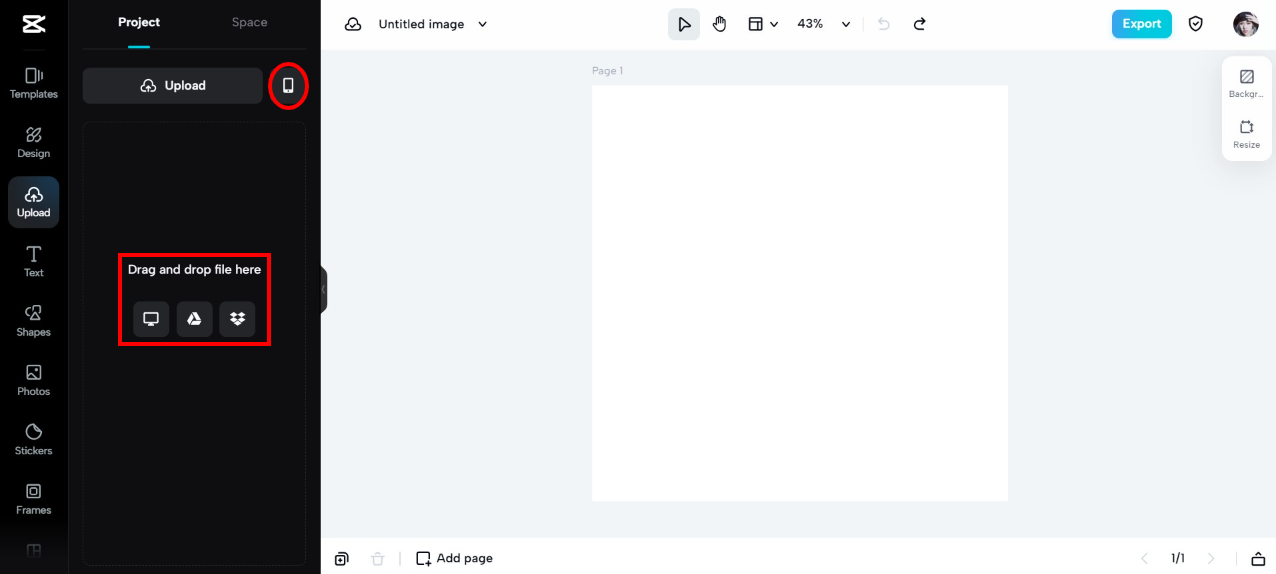Click 'Drag and drop file here' text
Screen dimensions: 1276x574
tap(194, 270)
